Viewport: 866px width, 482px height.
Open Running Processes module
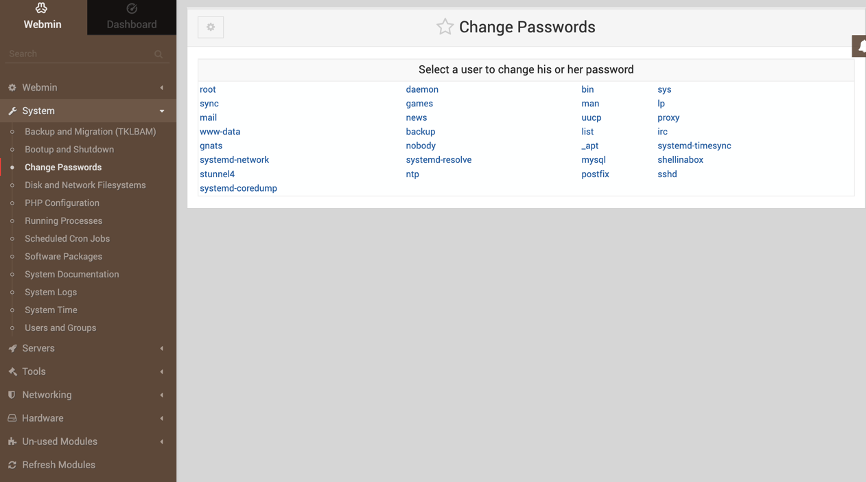click(x=64, y=221)
